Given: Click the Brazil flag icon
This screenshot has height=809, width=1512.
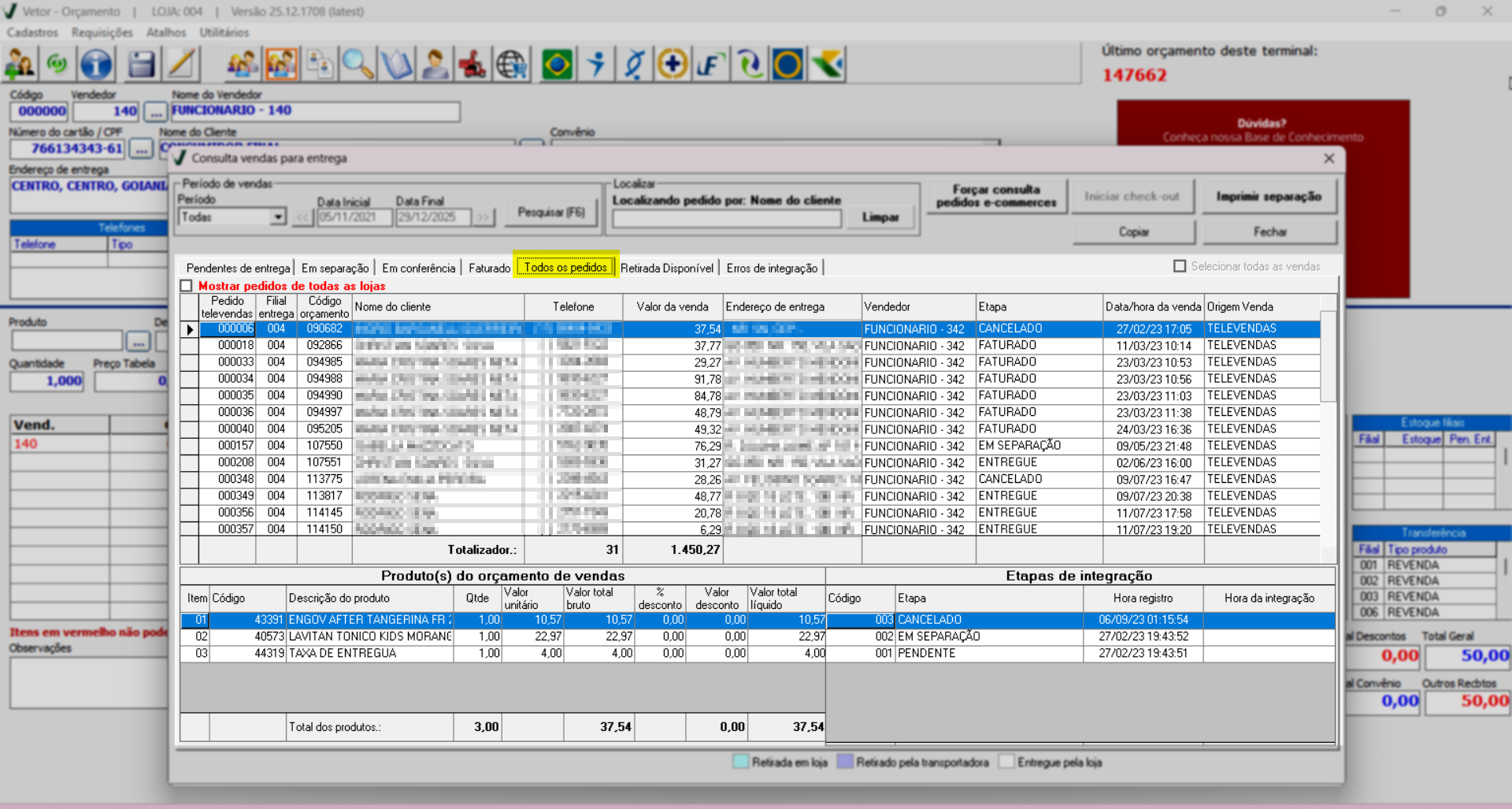Looking at the screenshot, I should pos(557,65).
